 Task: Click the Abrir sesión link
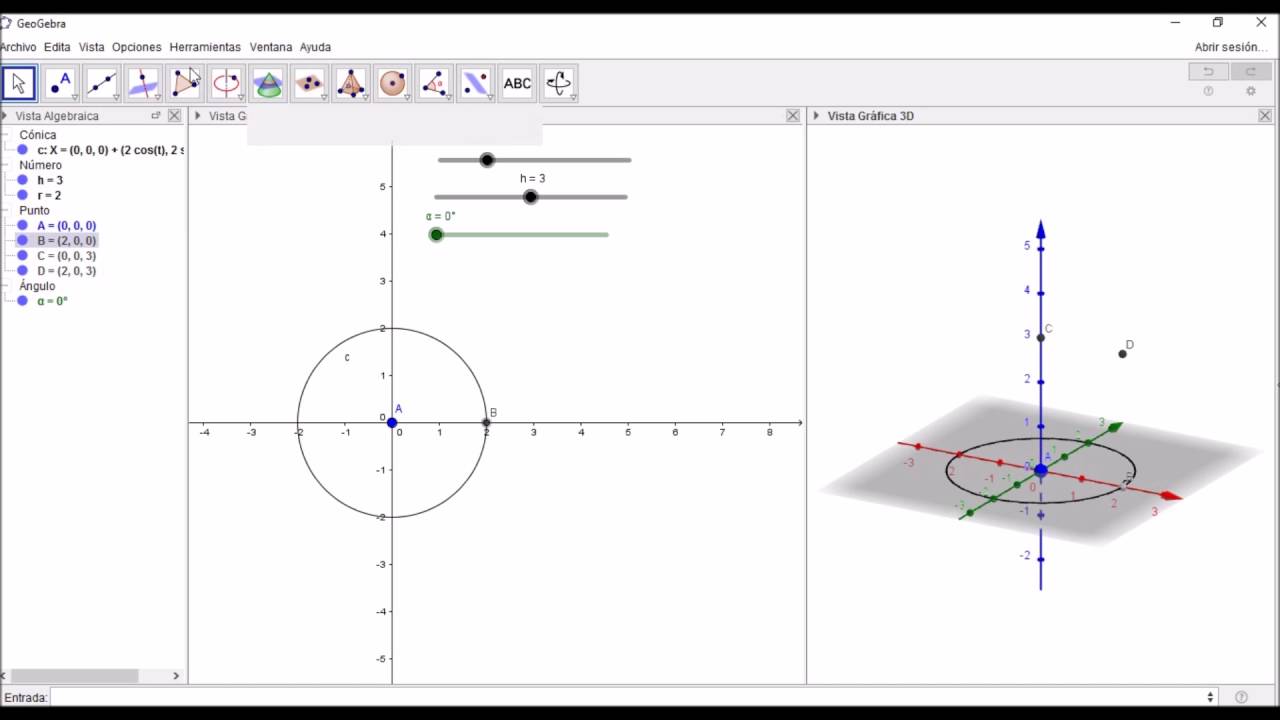[x=1230, y=47]
